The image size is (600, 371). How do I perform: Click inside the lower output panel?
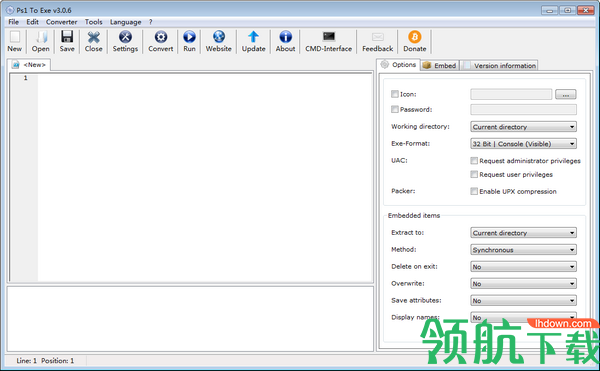click(x=190, y=319)
